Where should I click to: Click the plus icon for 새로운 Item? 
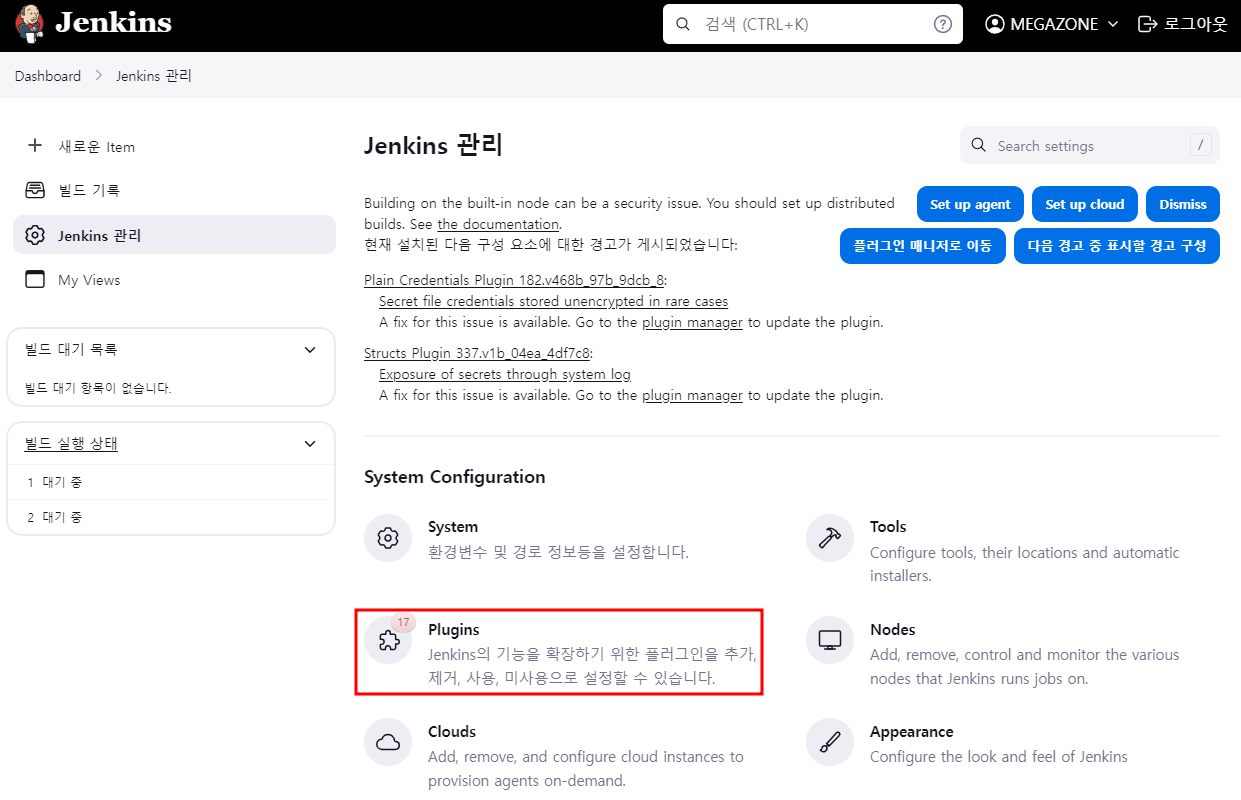(35, 146)
